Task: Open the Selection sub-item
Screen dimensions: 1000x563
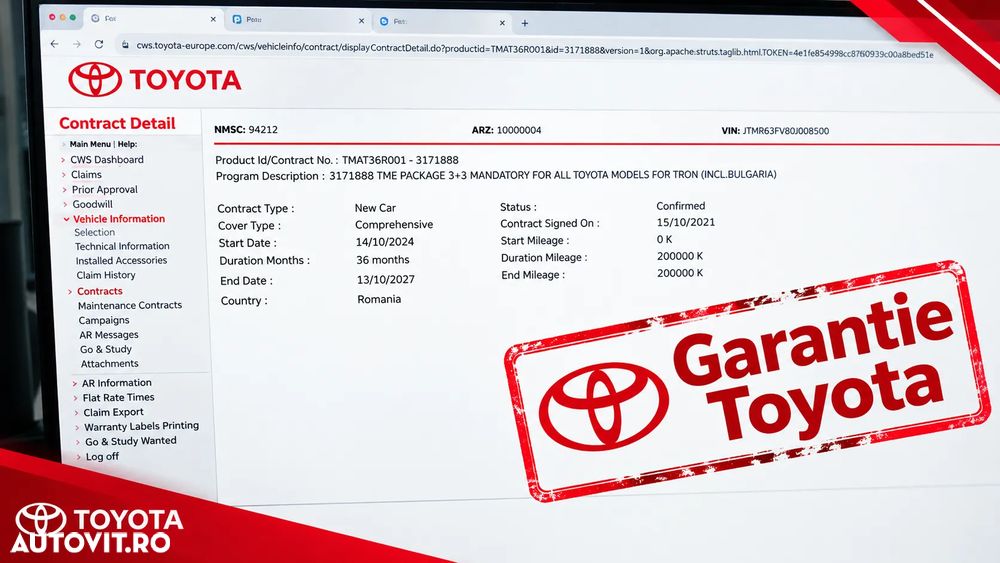Action: pyautogui.click(x=94, y=233)
